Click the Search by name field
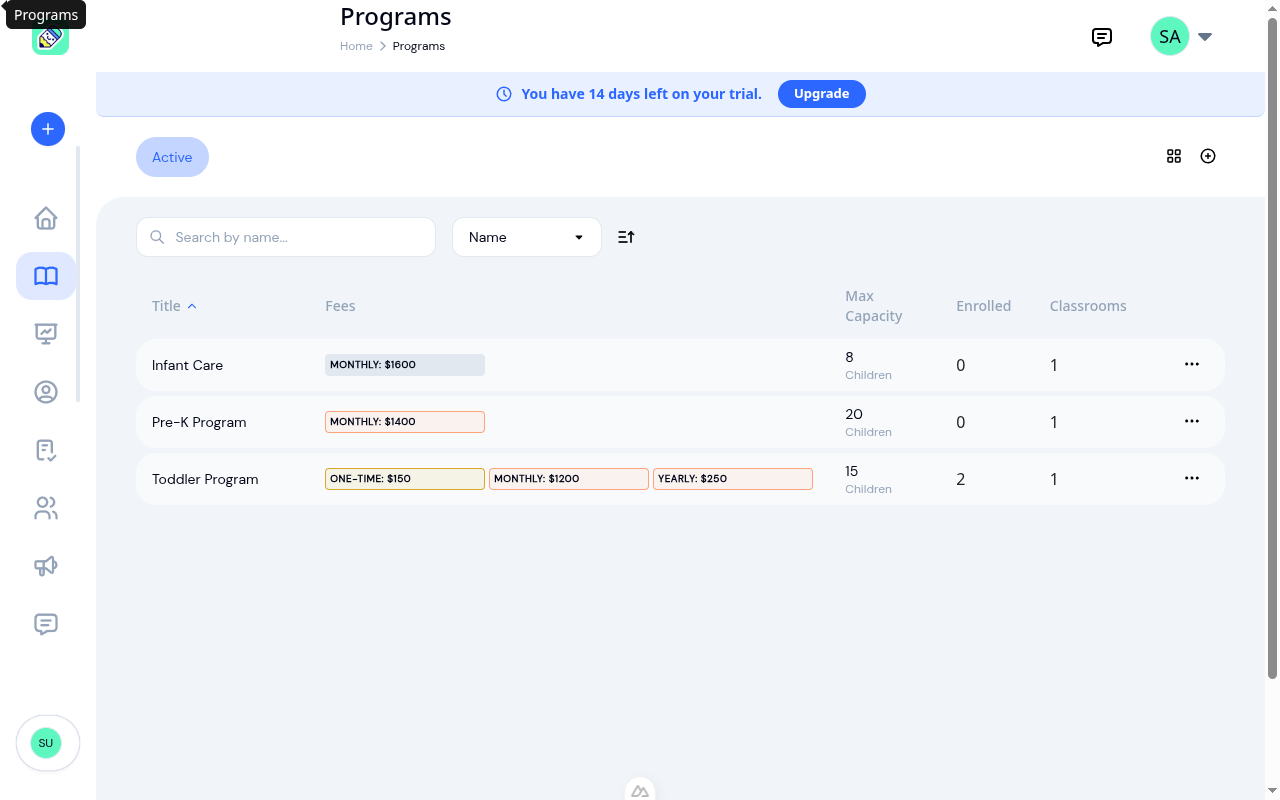1280x800 pixels. click(286, 237)
